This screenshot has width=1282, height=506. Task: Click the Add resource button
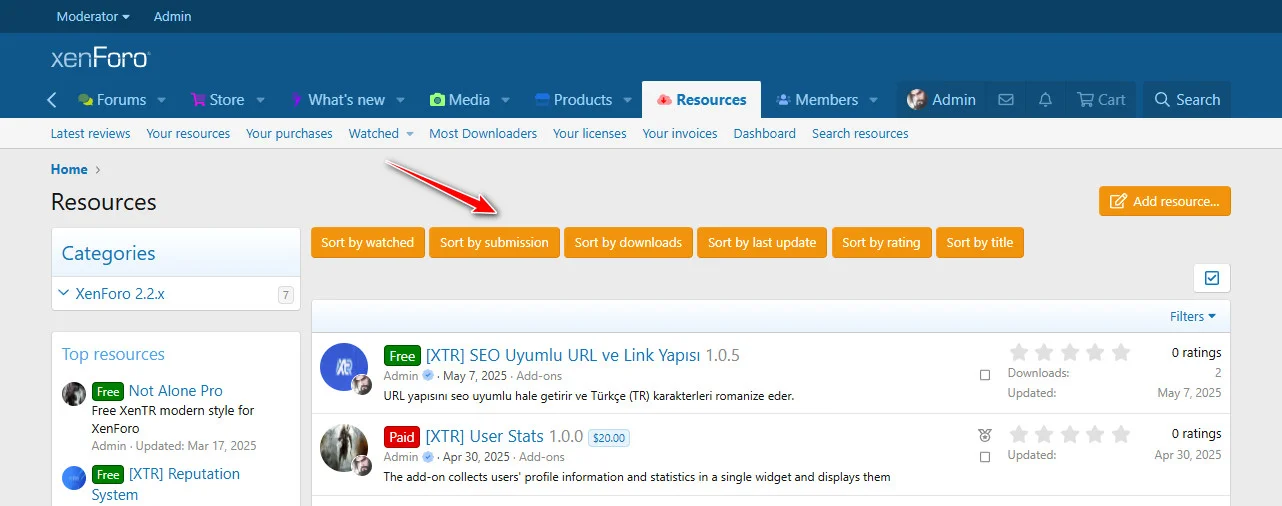(x=1165, y=201)
